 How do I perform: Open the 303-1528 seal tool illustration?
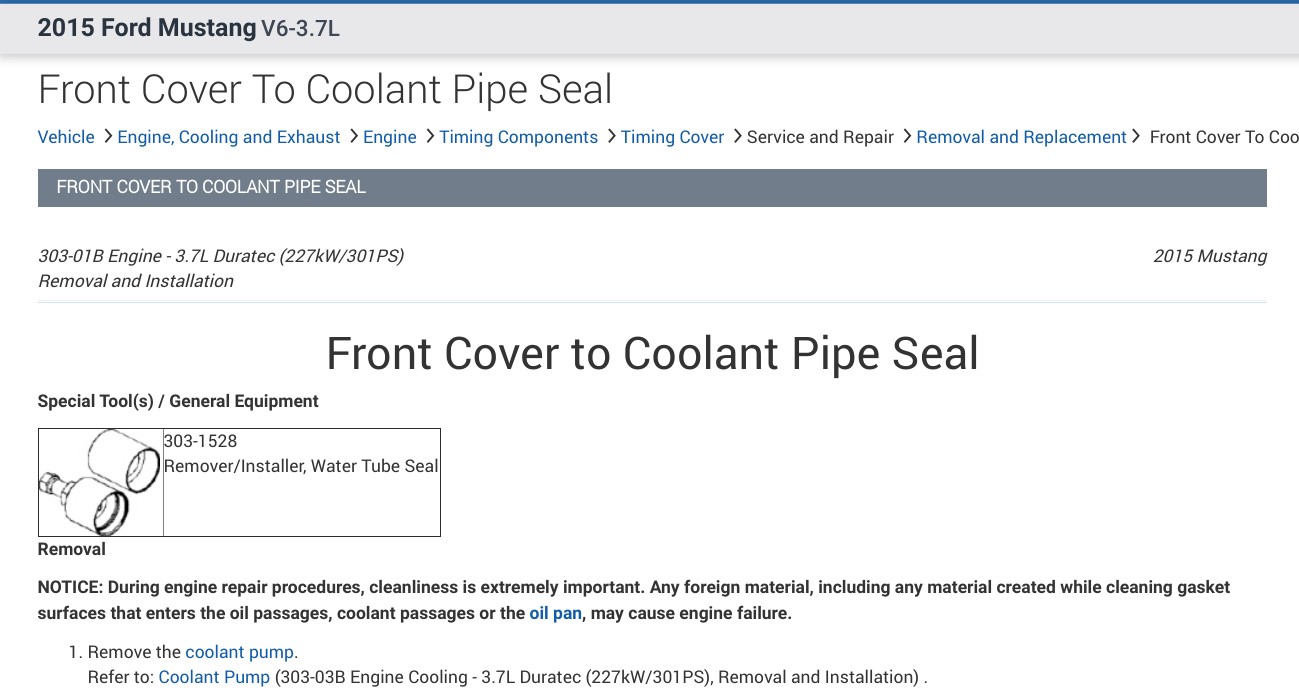coord(101,483)
